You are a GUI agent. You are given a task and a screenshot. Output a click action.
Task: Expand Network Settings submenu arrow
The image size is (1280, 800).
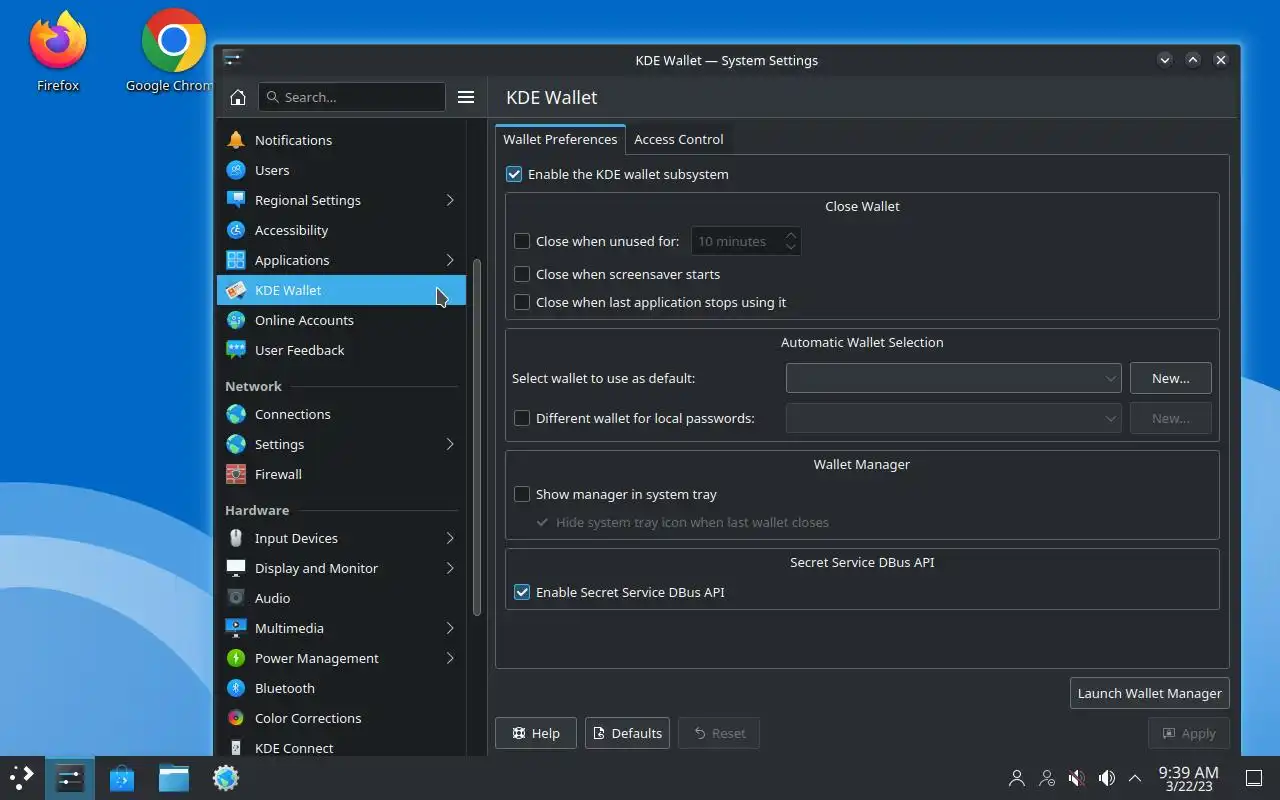[450, 444]
